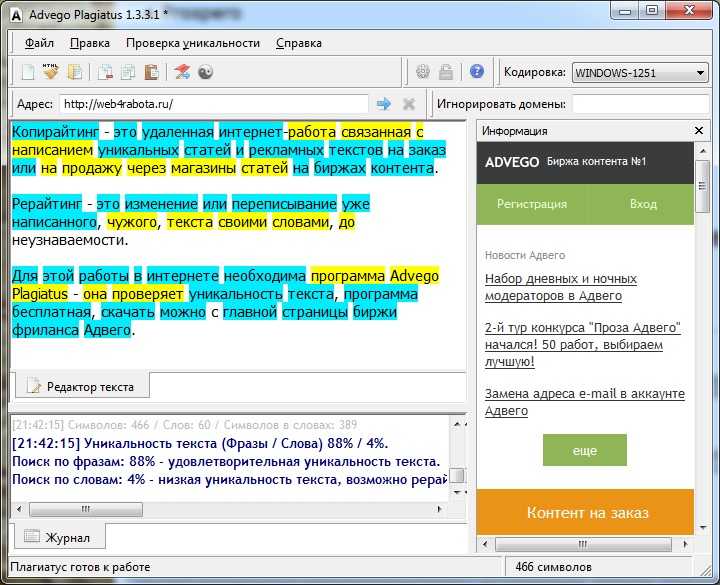The width and height of the screenshot is (720, 585).
Task: Click the clear HTML tags broom icon
Action: [x=51, y=72]
